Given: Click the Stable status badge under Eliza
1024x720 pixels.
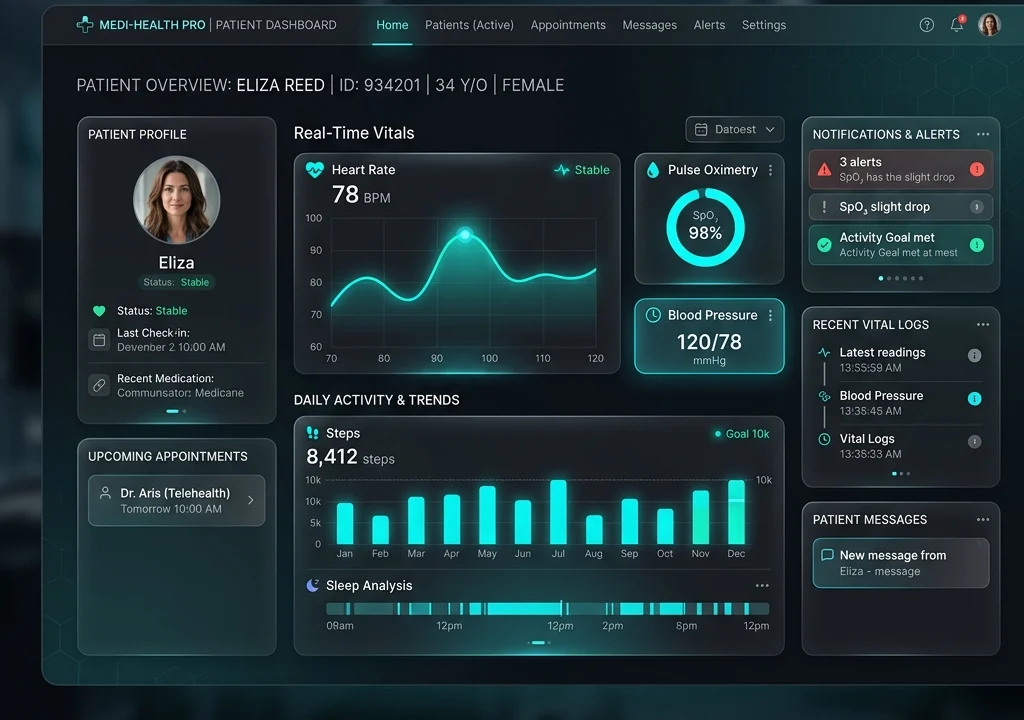Looking at the screenshot, I should pos(176,282).
